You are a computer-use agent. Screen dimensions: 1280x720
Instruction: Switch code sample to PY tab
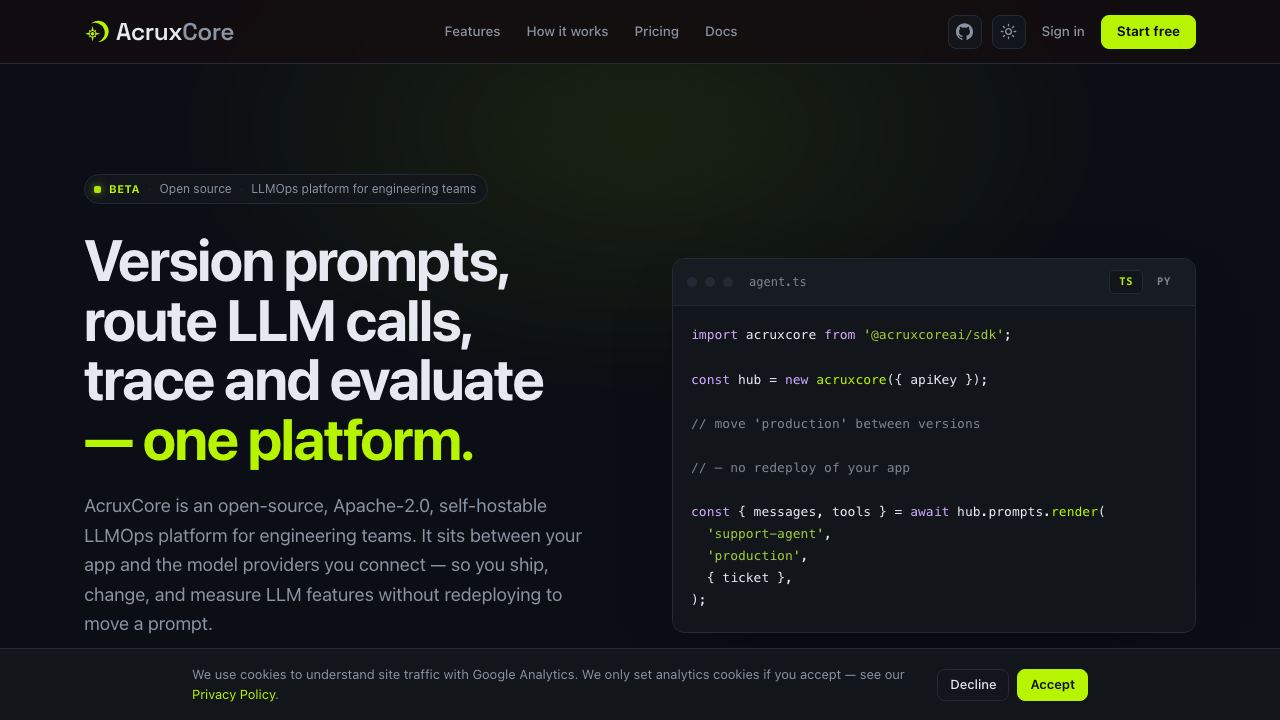pos(1164,282)
